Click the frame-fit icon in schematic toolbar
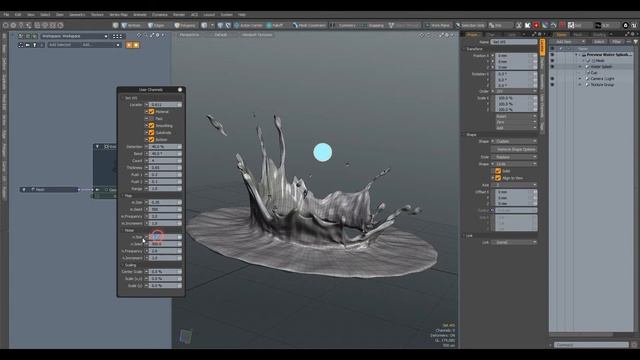 click(x=21, y=45)
